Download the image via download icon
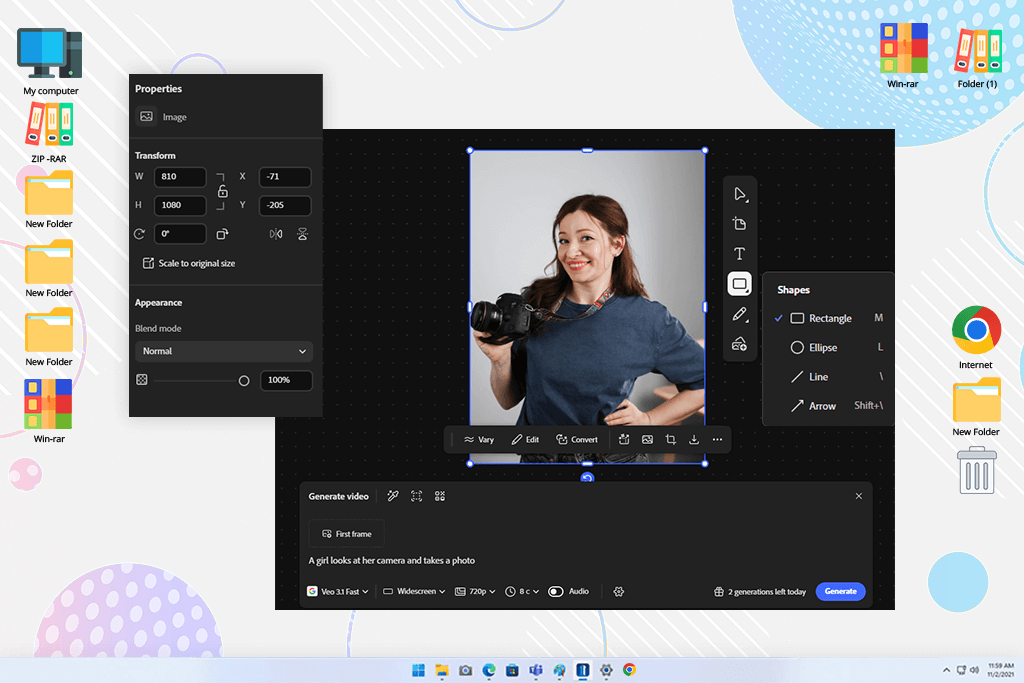Viewport: 1024px width, 683px height. pos(694,439)
